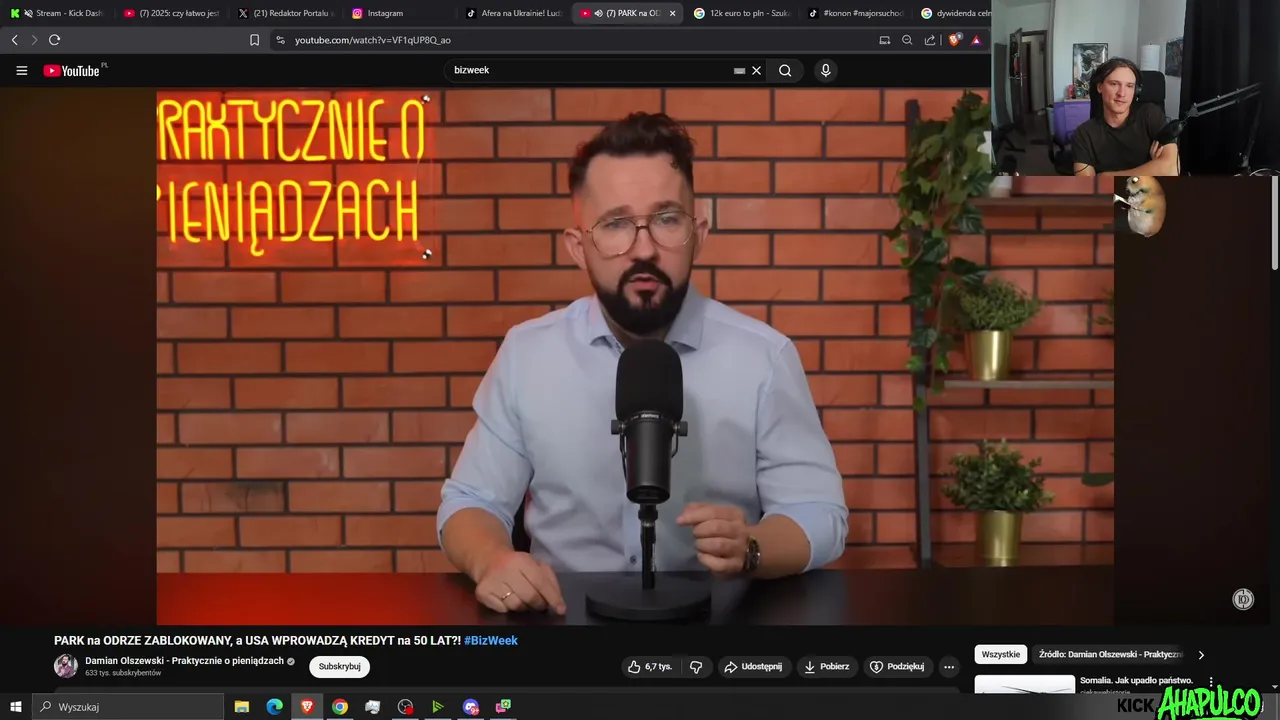Reload the current page
The width and height of the screenshot is (1280, 720).
[54, 40]
